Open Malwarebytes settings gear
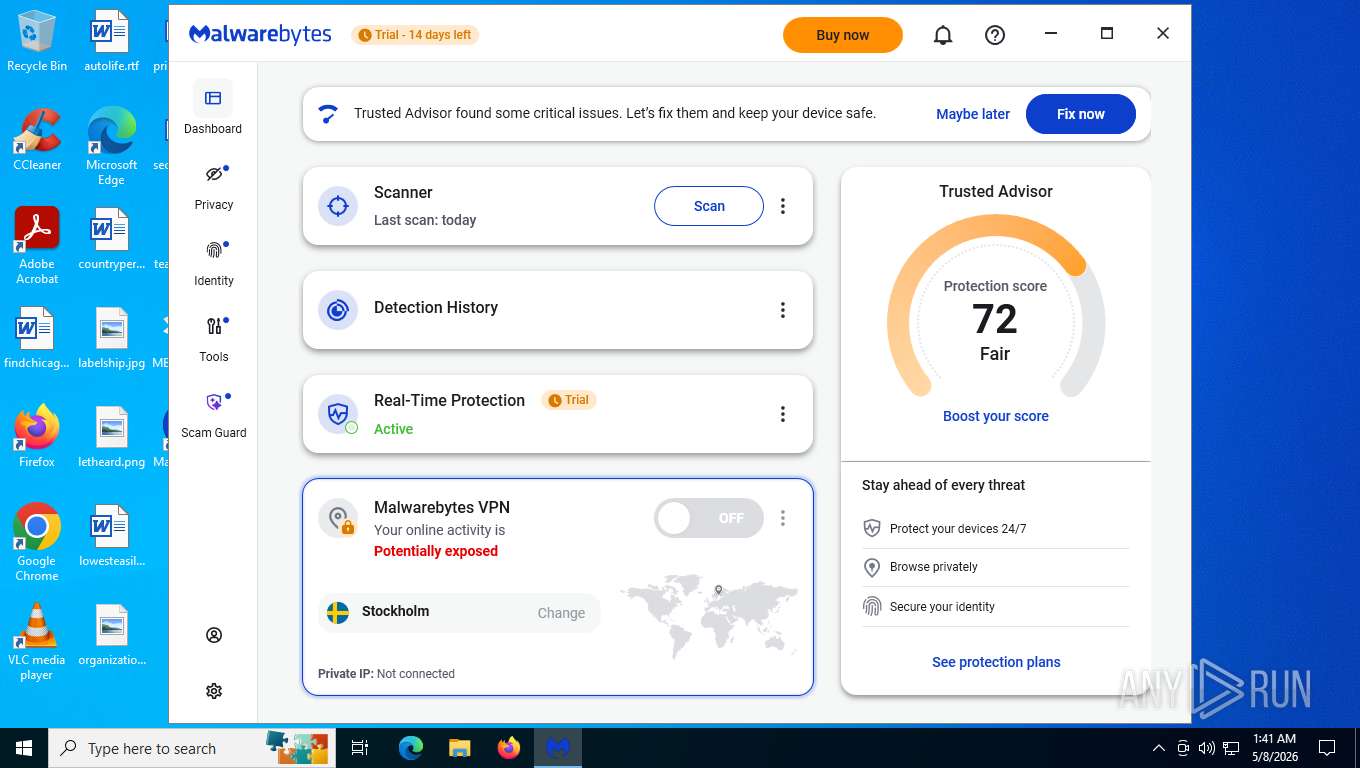The image size is (1360, 768). point(213,691)
